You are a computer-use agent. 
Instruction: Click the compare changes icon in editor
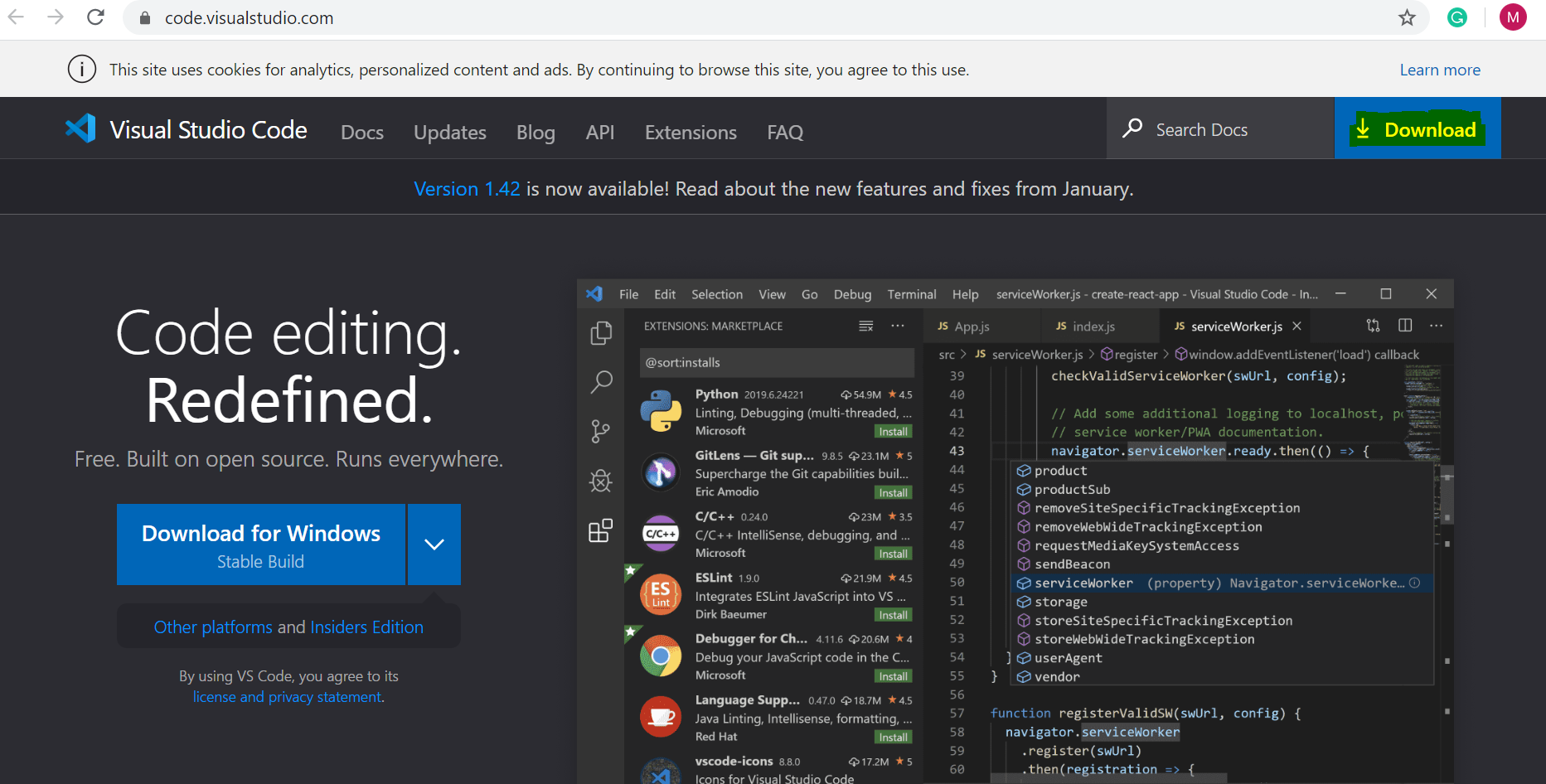pos(1374,326)
